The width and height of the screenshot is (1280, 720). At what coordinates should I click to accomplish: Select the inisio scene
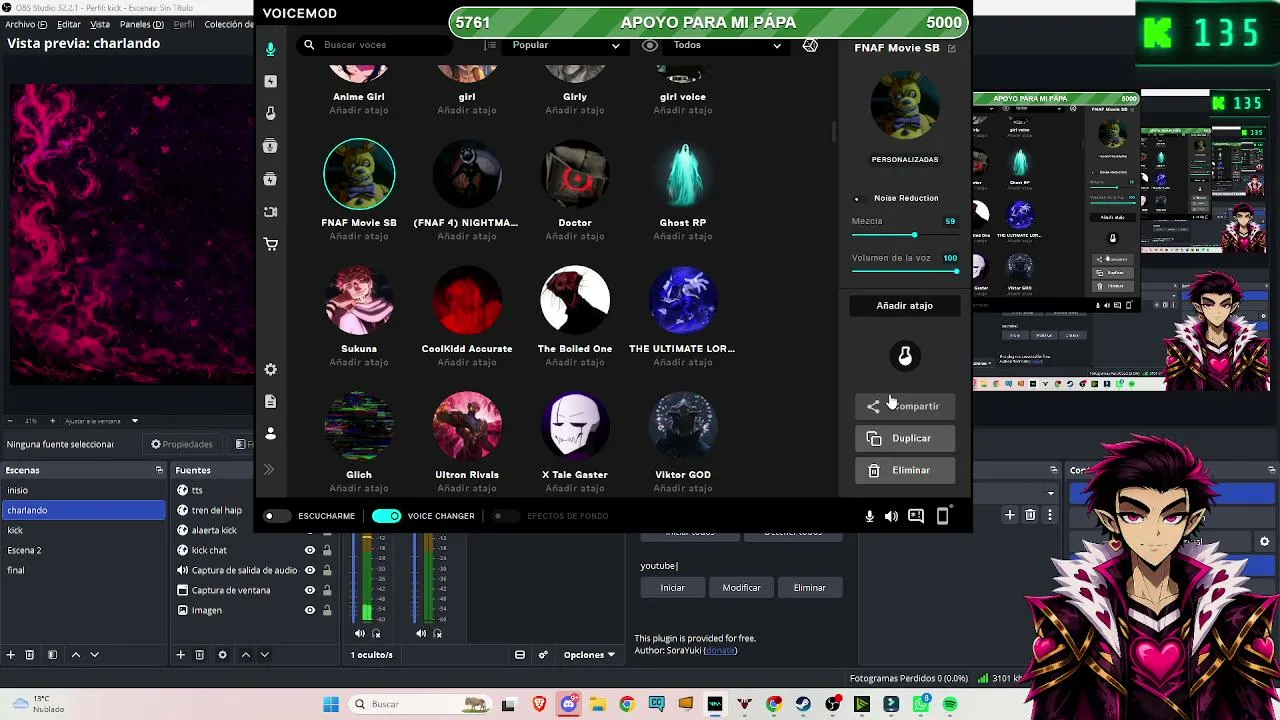pos(84,490)
